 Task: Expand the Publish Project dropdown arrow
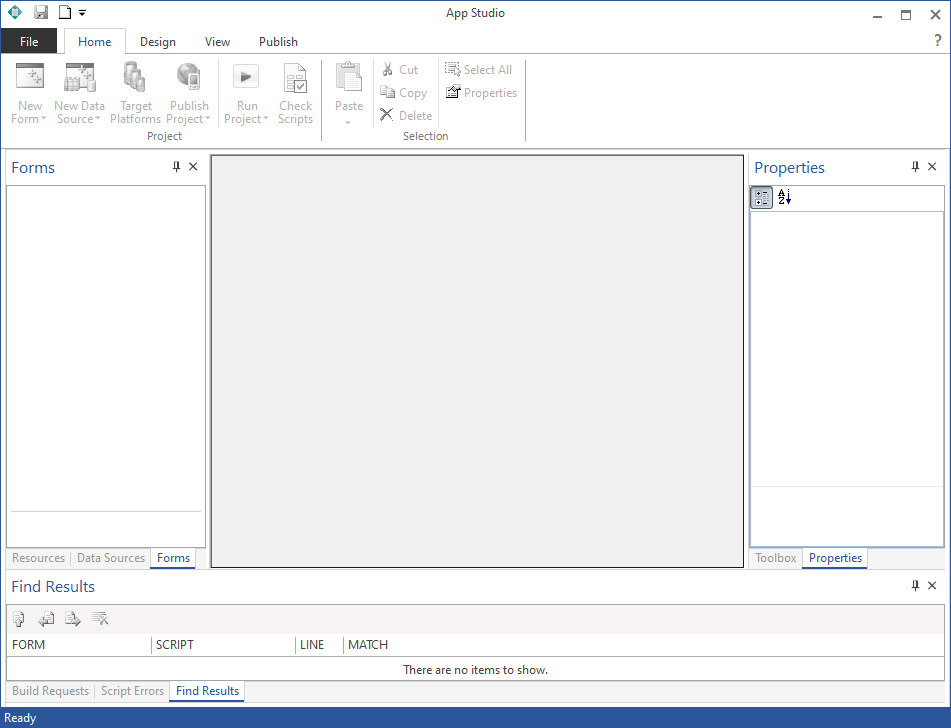click(x=207, y=119)
